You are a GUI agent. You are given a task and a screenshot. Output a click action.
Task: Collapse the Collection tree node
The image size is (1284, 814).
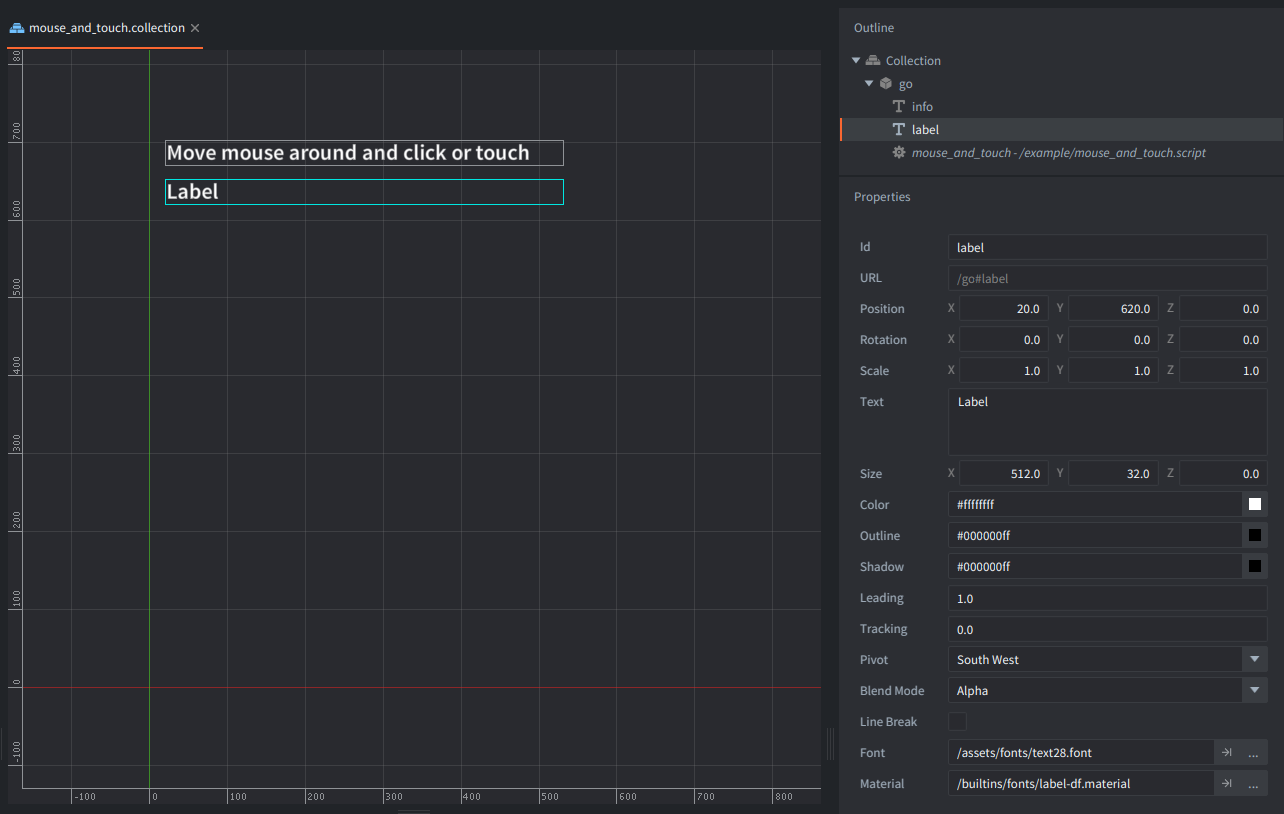[x=856, y=61]
